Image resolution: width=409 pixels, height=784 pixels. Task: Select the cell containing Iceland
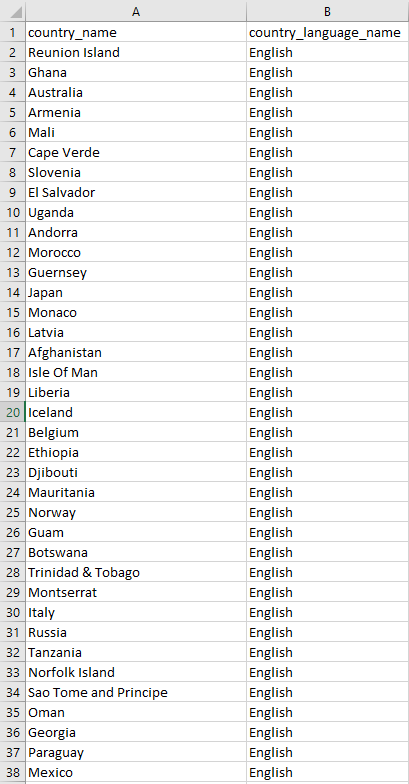[x=136, y=412]
